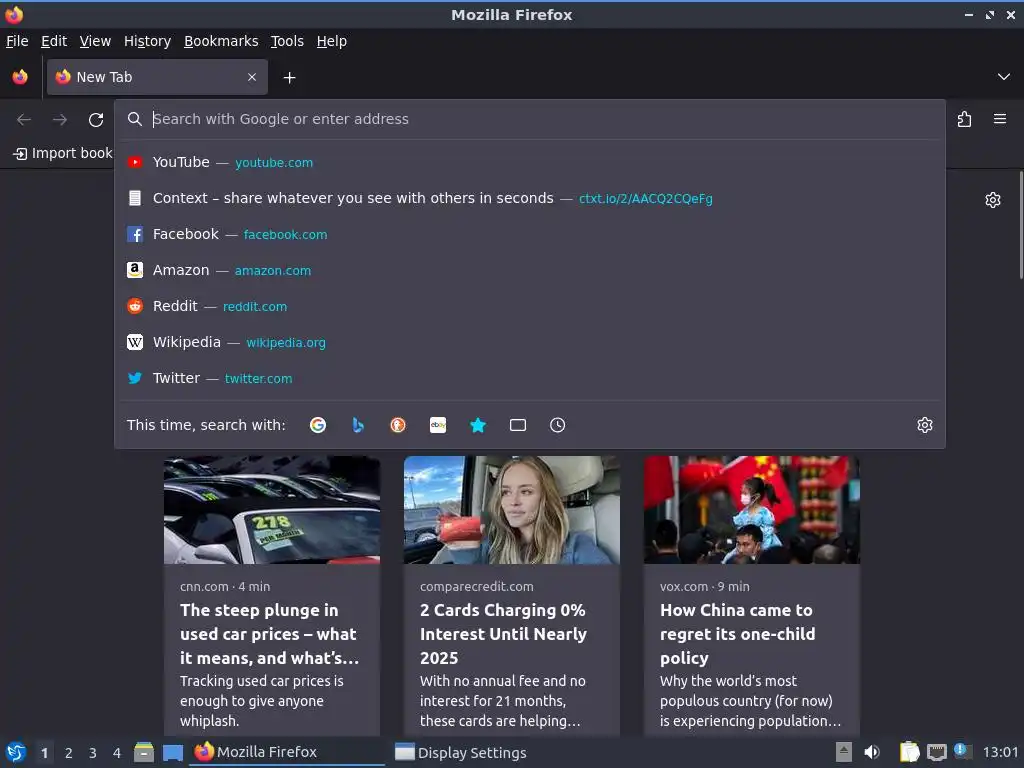Click the taskbar clock showing 13:01
Viewport: 1024px width, 768px height.
[1000, 752]
